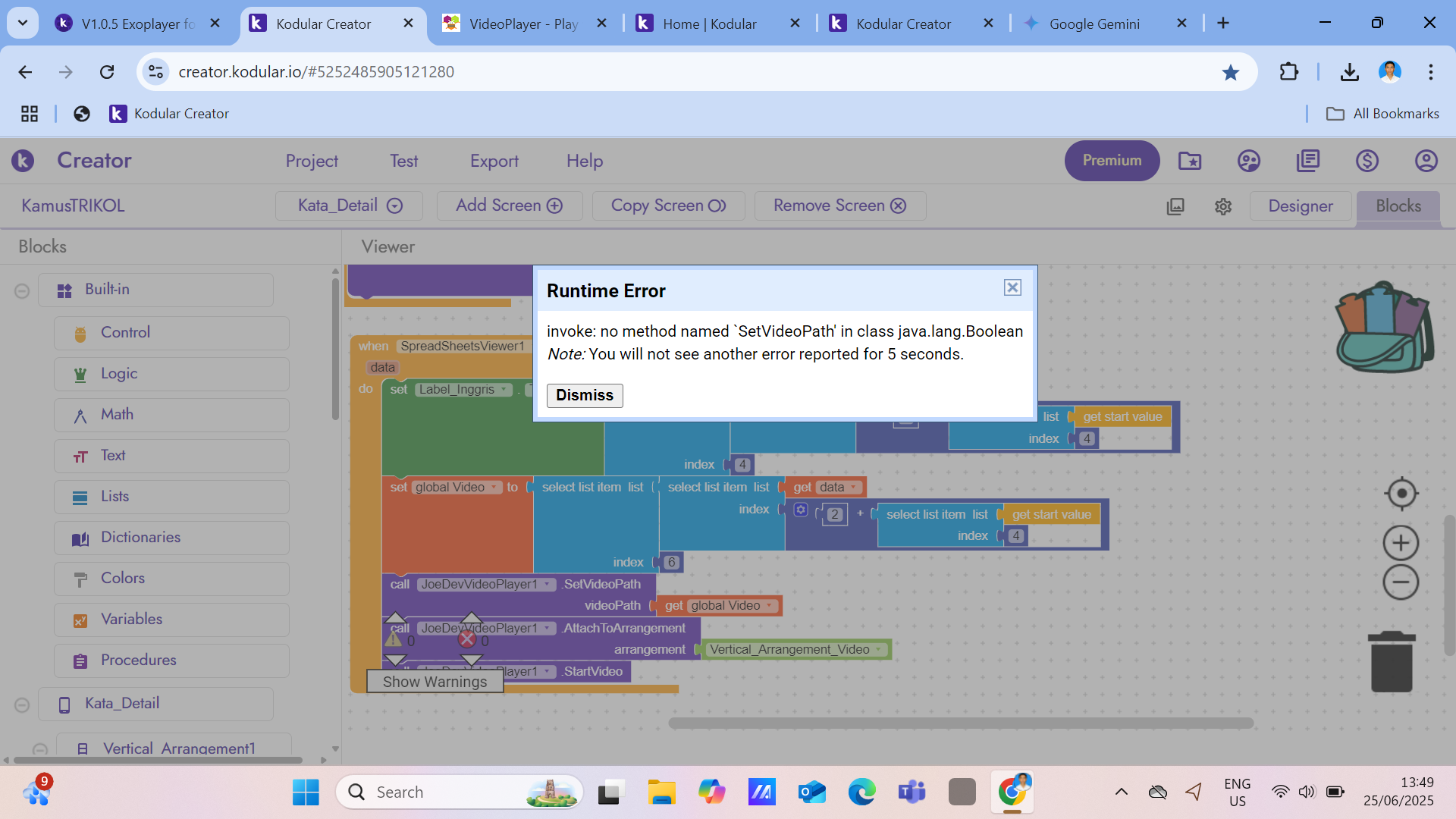Open the get data variable dropdown
The height and width of the screenshot is (819, 1456).
tap(838, 488)
